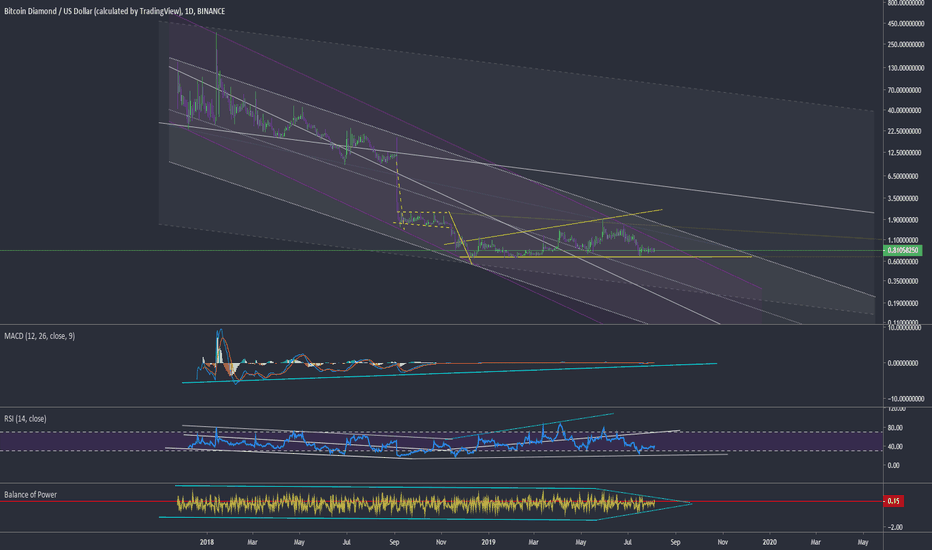
Task: Select the MACD (12, 26, close, 9) indicator label
Action: tap(39, 336)
